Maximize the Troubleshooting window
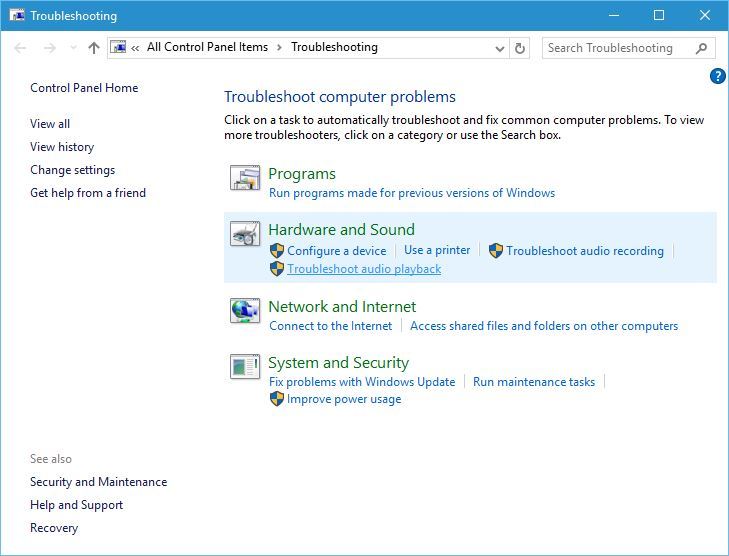Screen dimensions: 729x556 (659, 15)
